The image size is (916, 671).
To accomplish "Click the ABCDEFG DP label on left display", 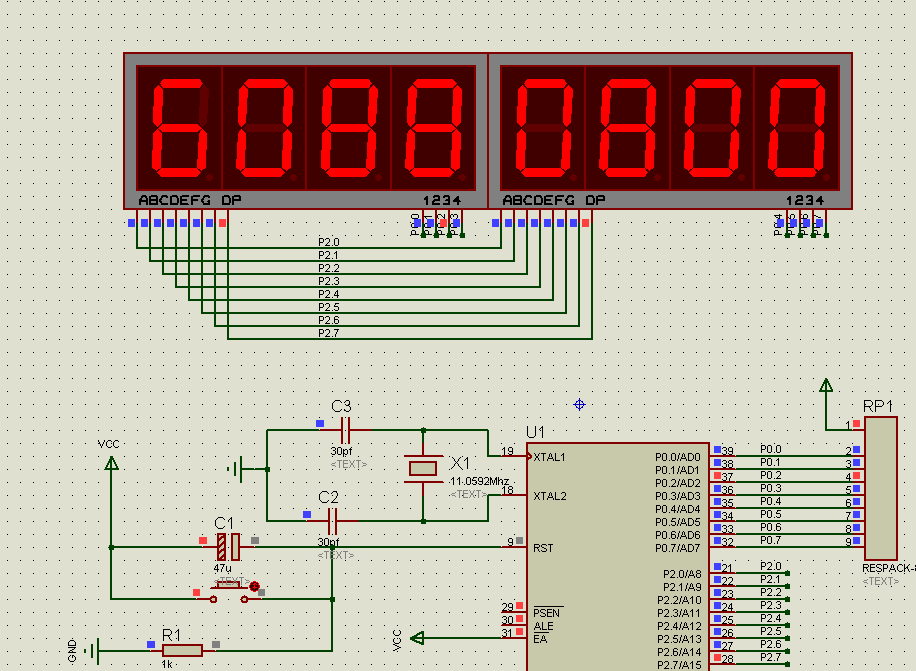I will click(190, 200).
